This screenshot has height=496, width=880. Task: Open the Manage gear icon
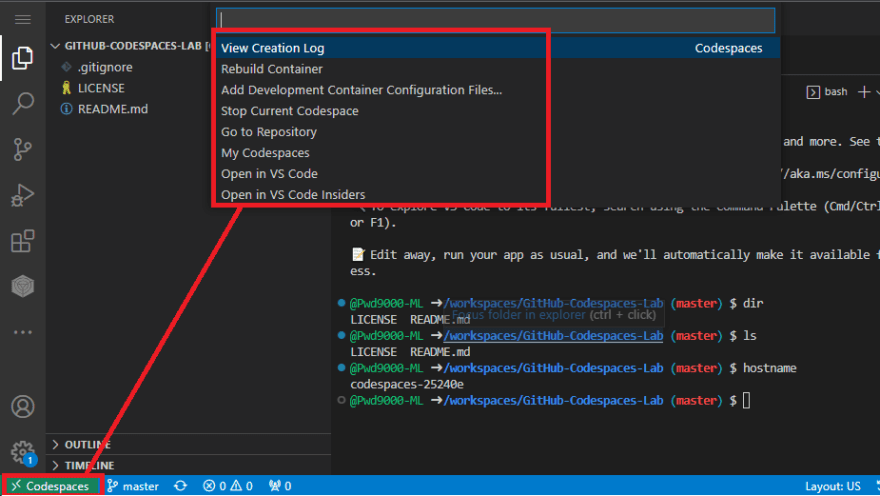(x=22, y=452)
